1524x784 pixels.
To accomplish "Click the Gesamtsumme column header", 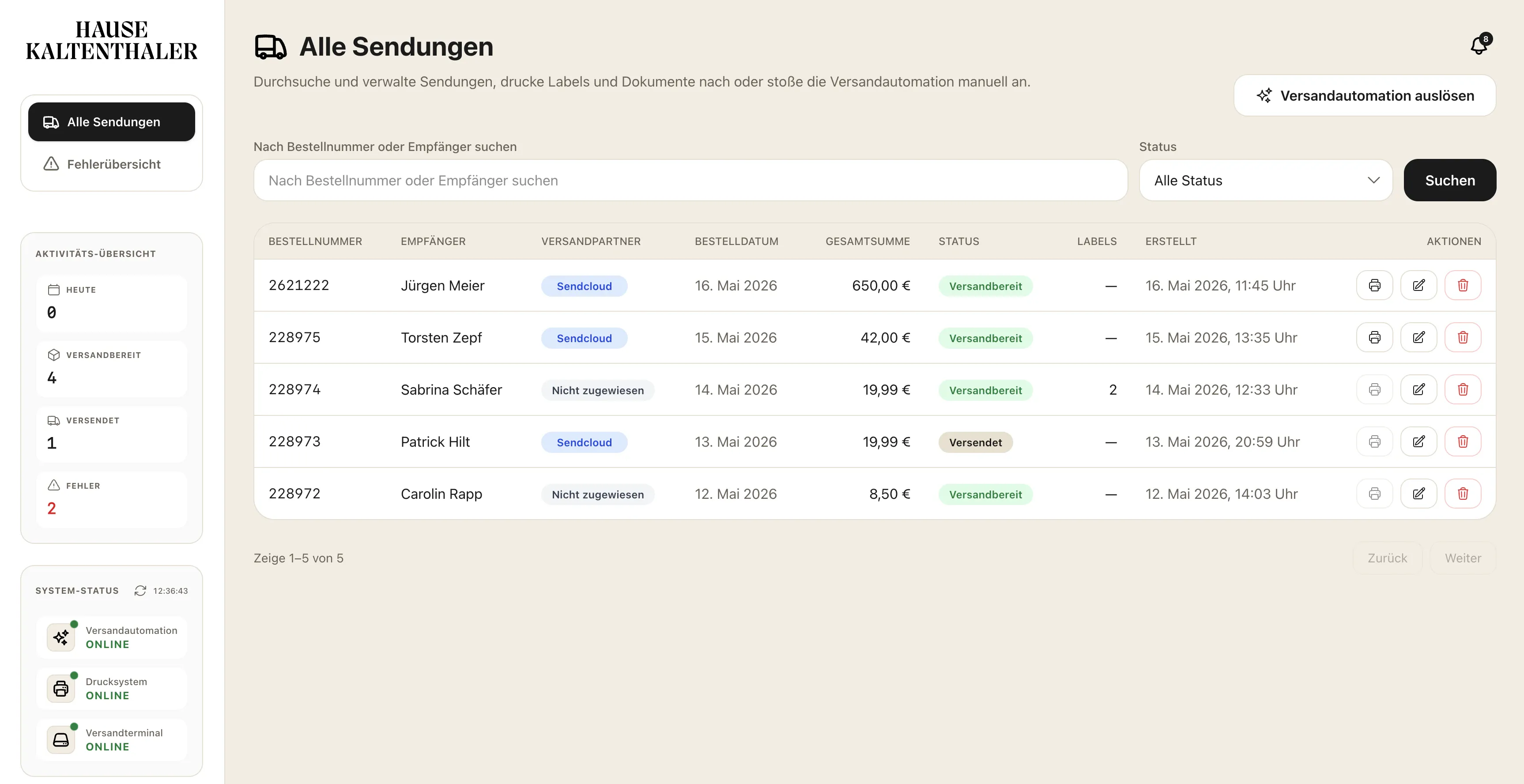I will coord(868,241).
